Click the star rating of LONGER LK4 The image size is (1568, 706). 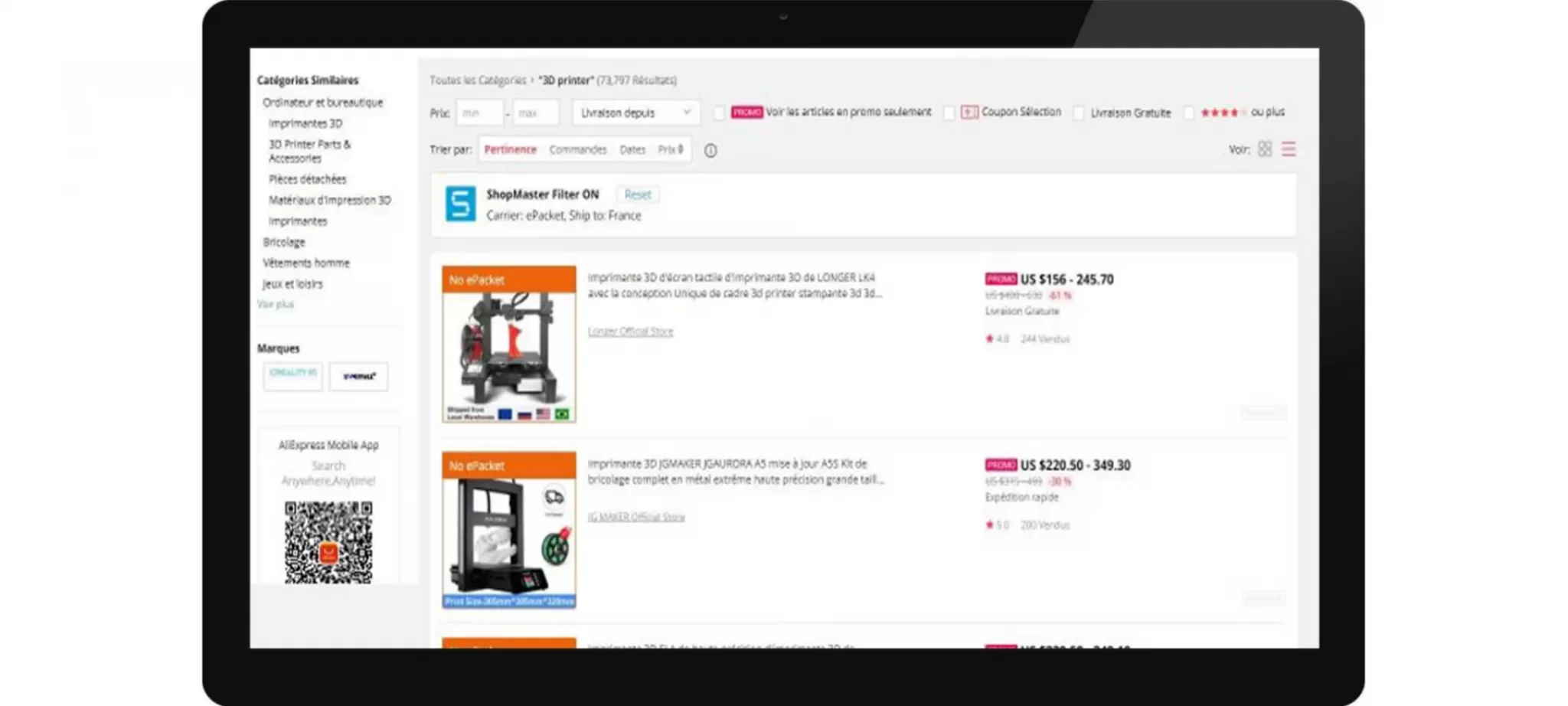click(997, 338)
